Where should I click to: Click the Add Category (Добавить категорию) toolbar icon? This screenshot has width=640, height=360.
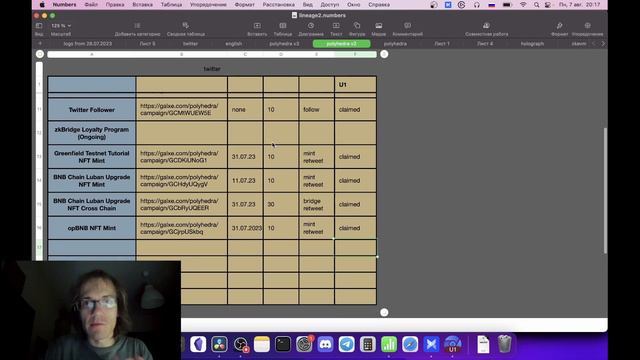coord(137,26)
